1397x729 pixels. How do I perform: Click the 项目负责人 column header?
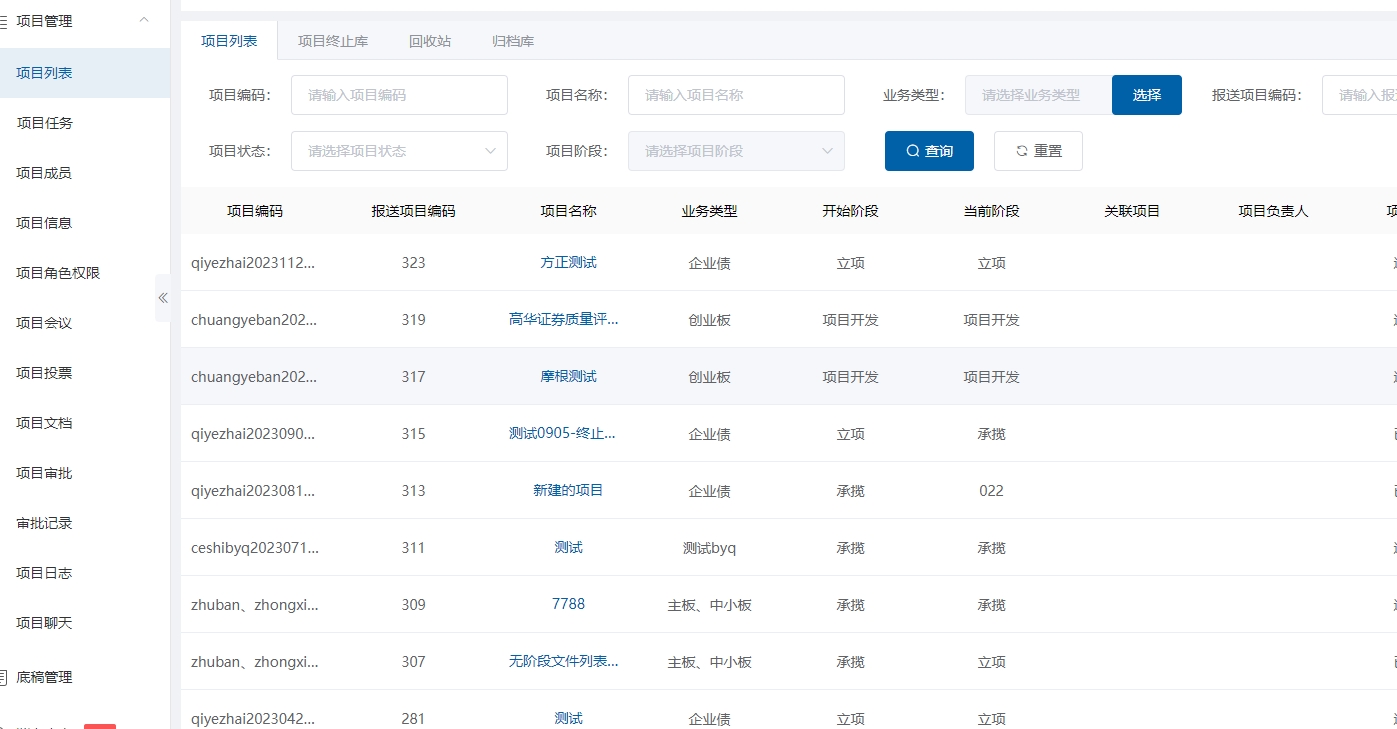pos(1273,211)
